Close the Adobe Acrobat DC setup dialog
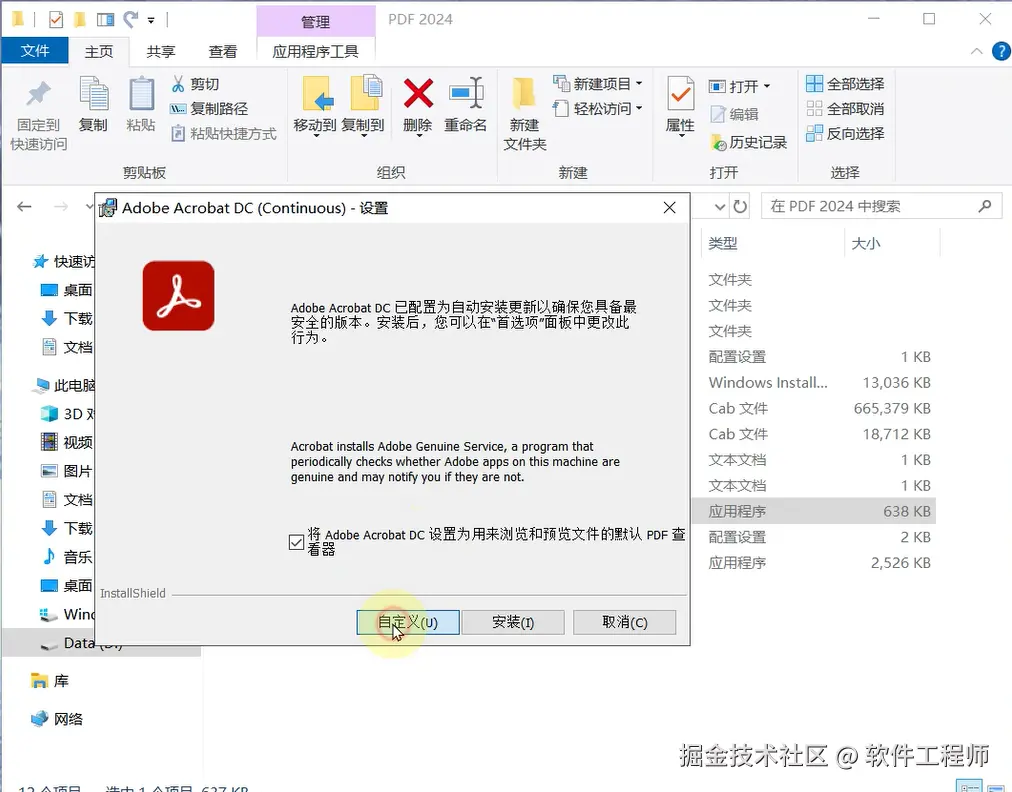1012x792 pixels. point(669,208)
